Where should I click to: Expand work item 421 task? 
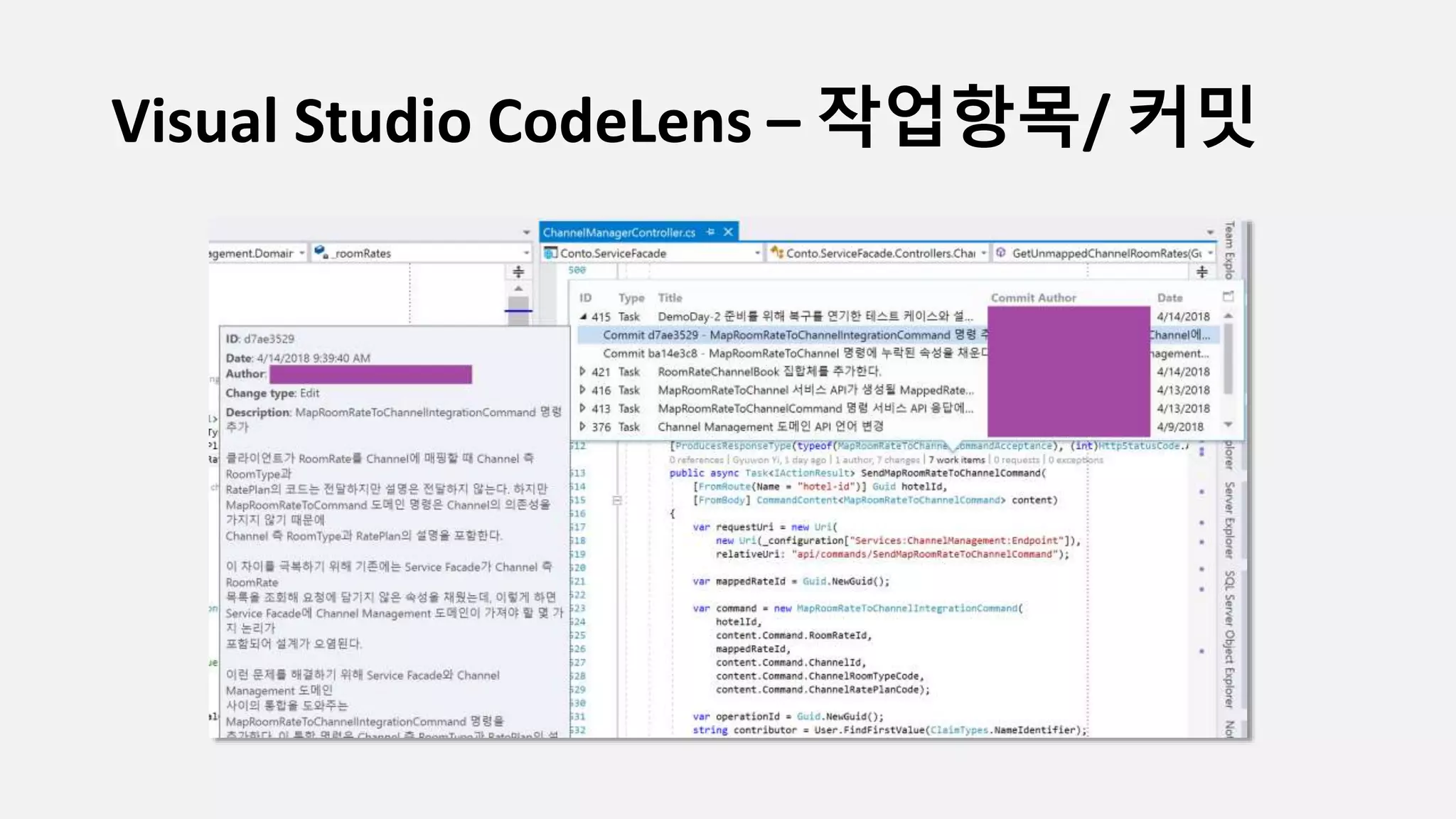tap(583, 371)
